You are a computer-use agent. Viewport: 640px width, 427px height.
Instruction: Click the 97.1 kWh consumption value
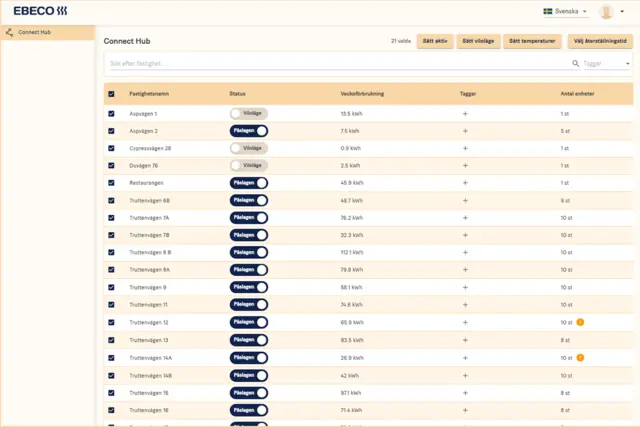(351, 393)
